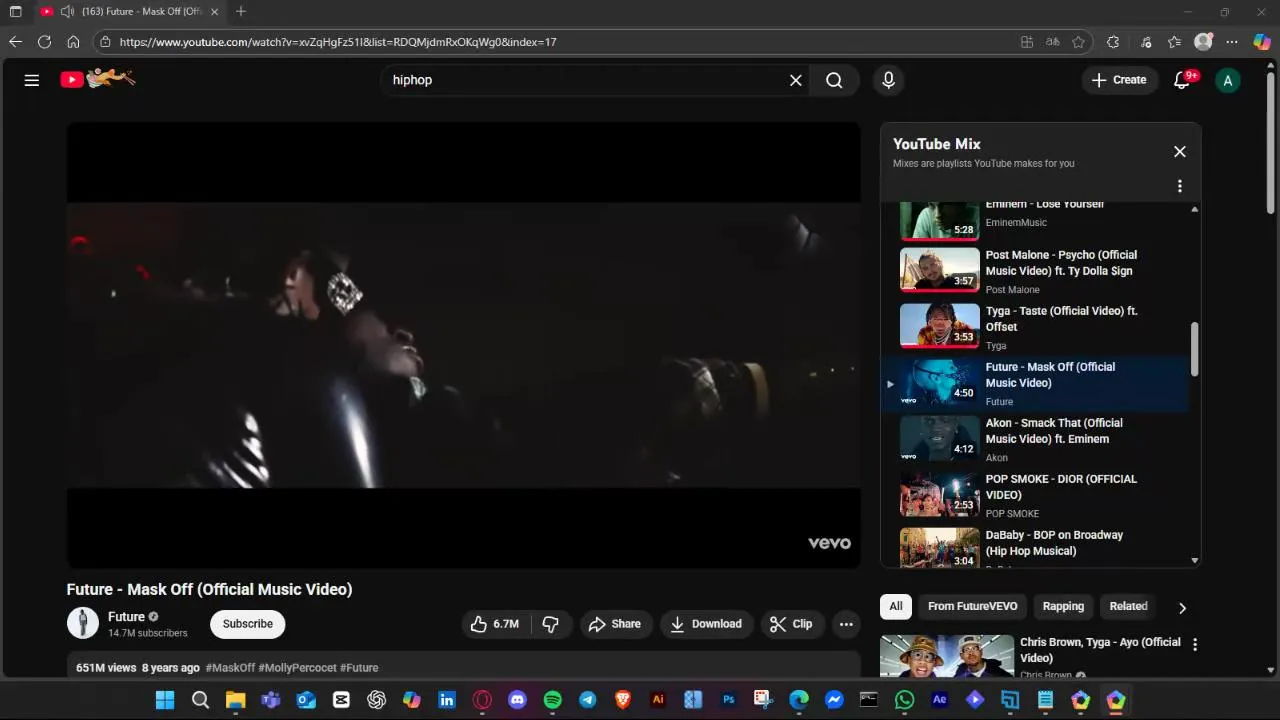This screenshot has width=1280, height=720.
Task: Run search with the magnifier button
Action: tap(834, 80)
